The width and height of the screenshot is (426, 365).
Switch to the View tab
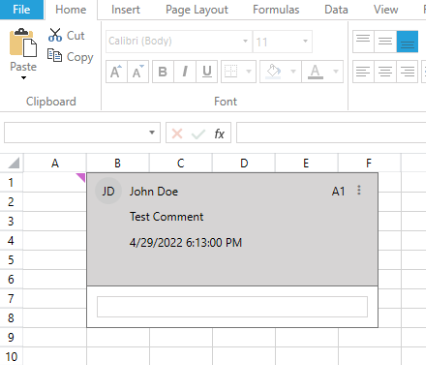click(x=386, y=10)
